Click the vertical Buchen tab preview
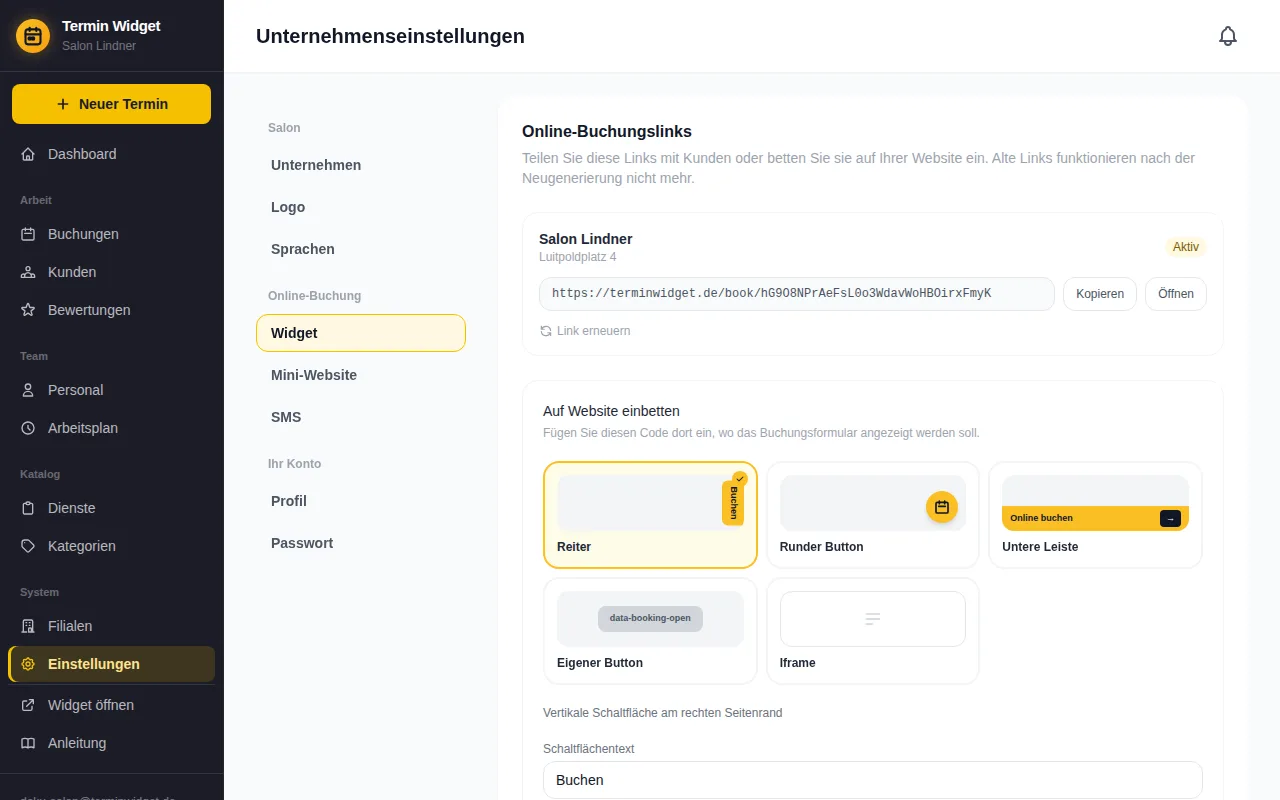Image resolution: width=1280 pixels, height=800 pixels. (733, 503)
